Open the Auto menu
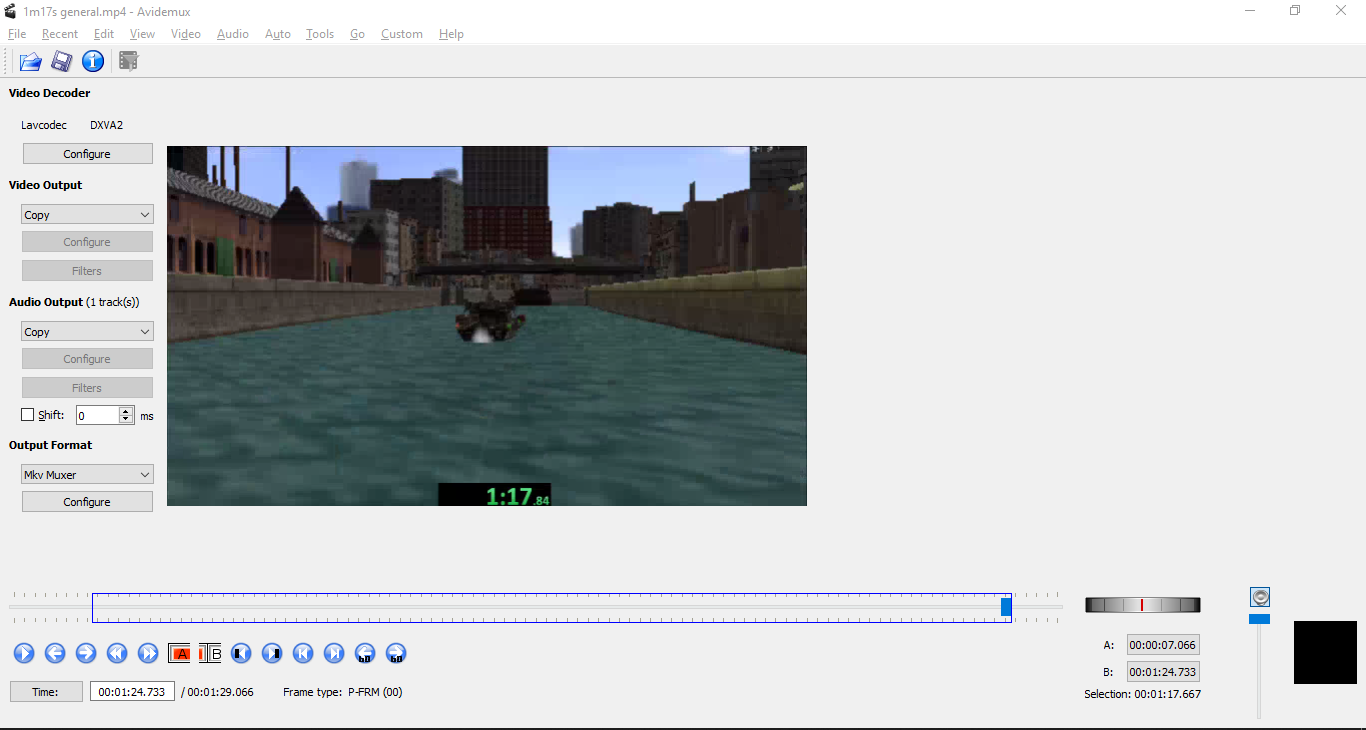Screen dimensions: 1366x730 [278, 34]
